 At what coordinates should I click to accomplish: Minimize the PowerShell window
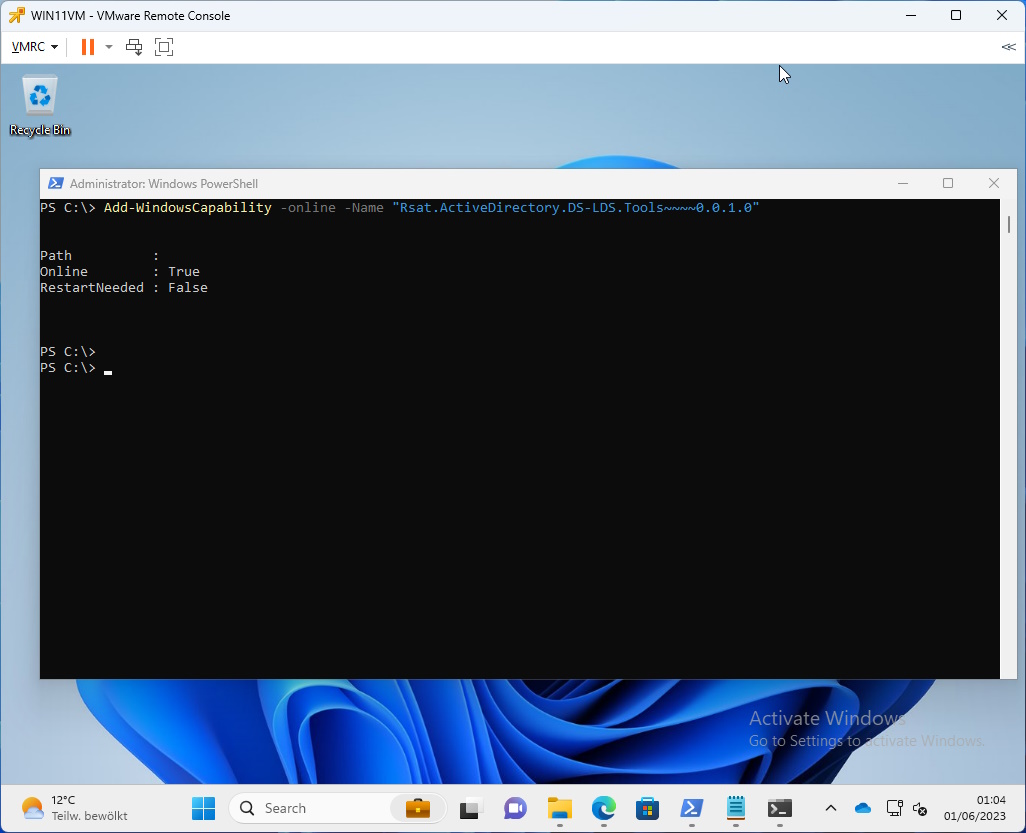coord(903,184)
